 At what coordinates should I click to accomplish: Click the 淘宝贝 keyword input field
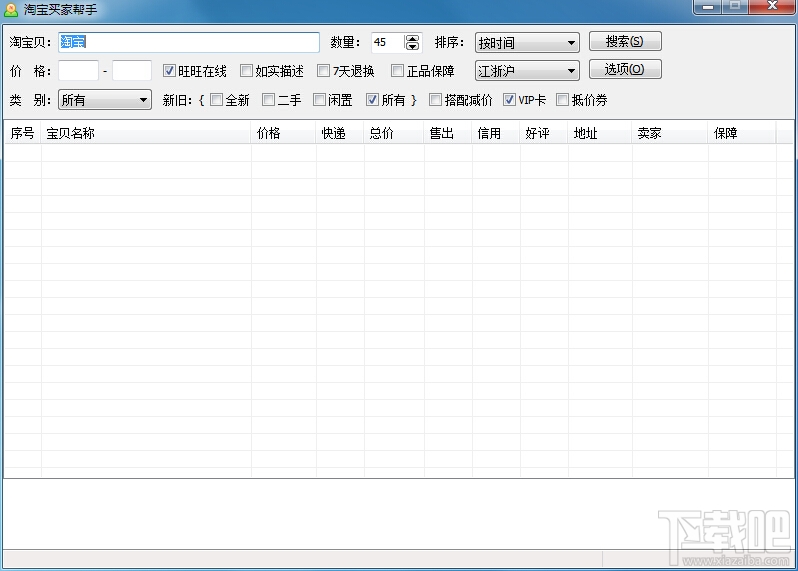click(189, 42)
